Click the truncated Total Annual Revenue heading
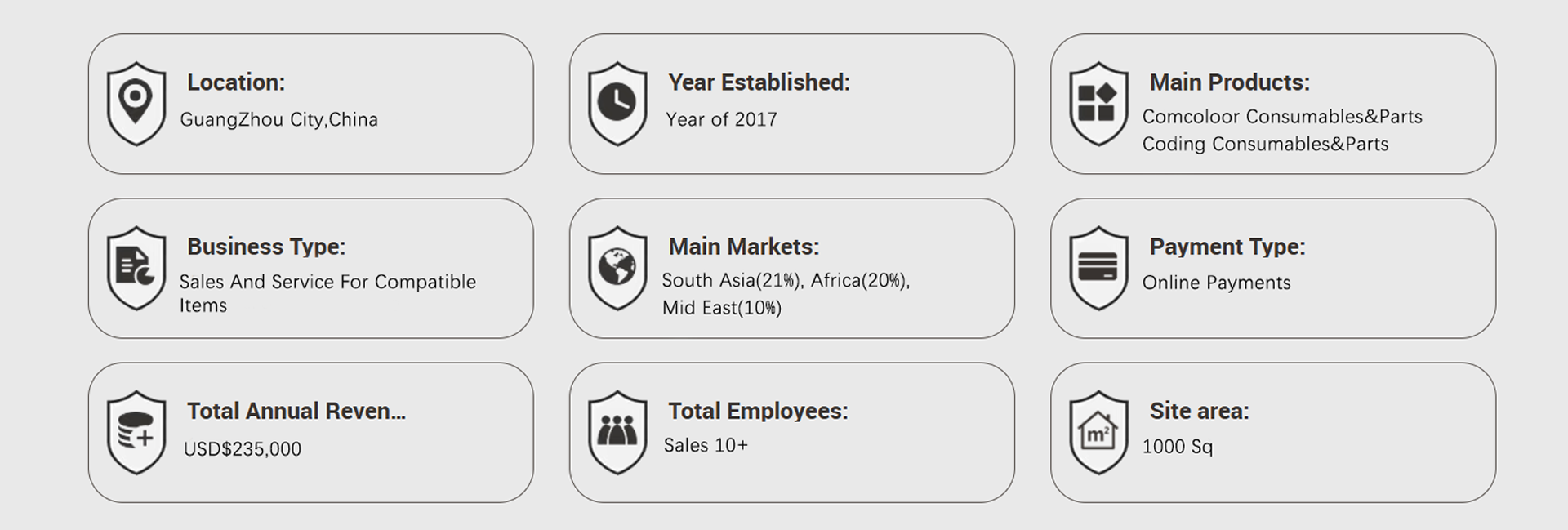 [x=296, y=411]
